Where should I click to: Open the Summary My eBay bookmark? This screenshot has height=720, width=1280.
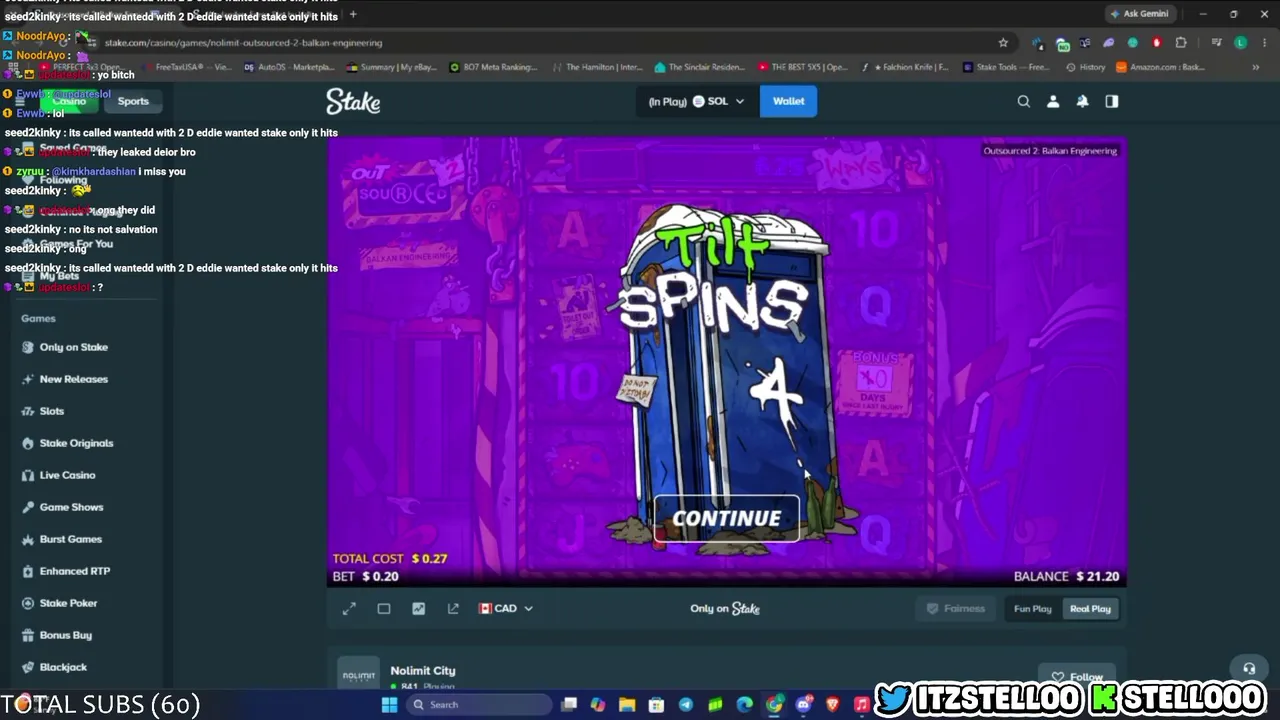392,67
